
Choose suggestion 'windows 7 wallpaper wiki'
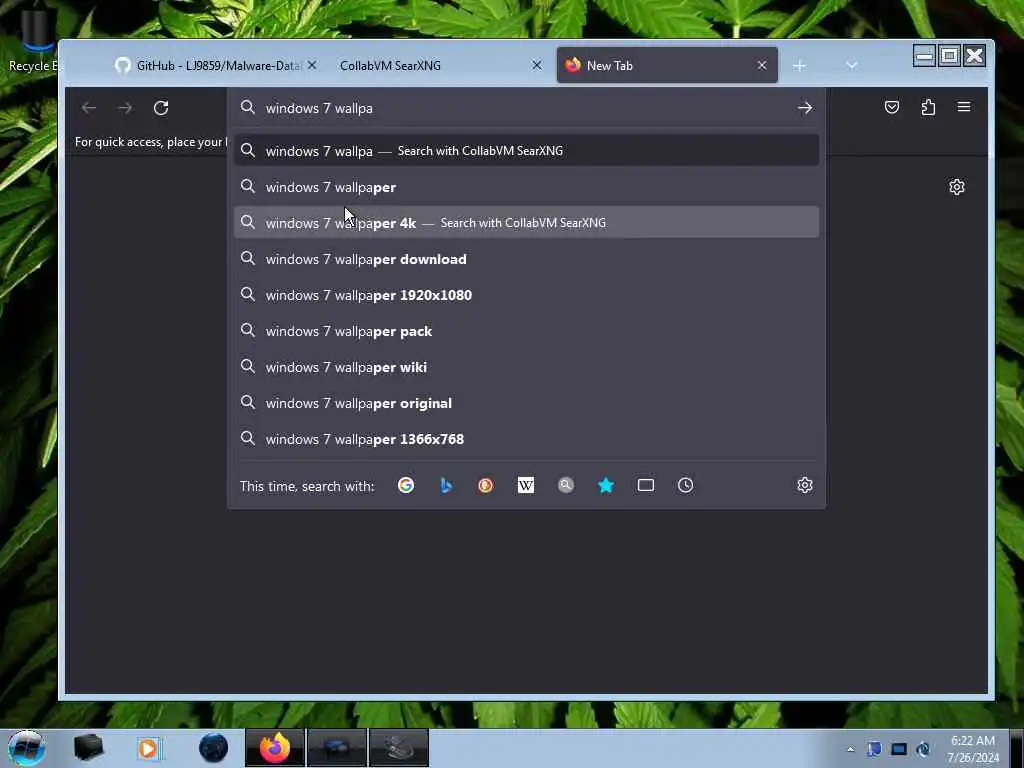coord(526,367)
